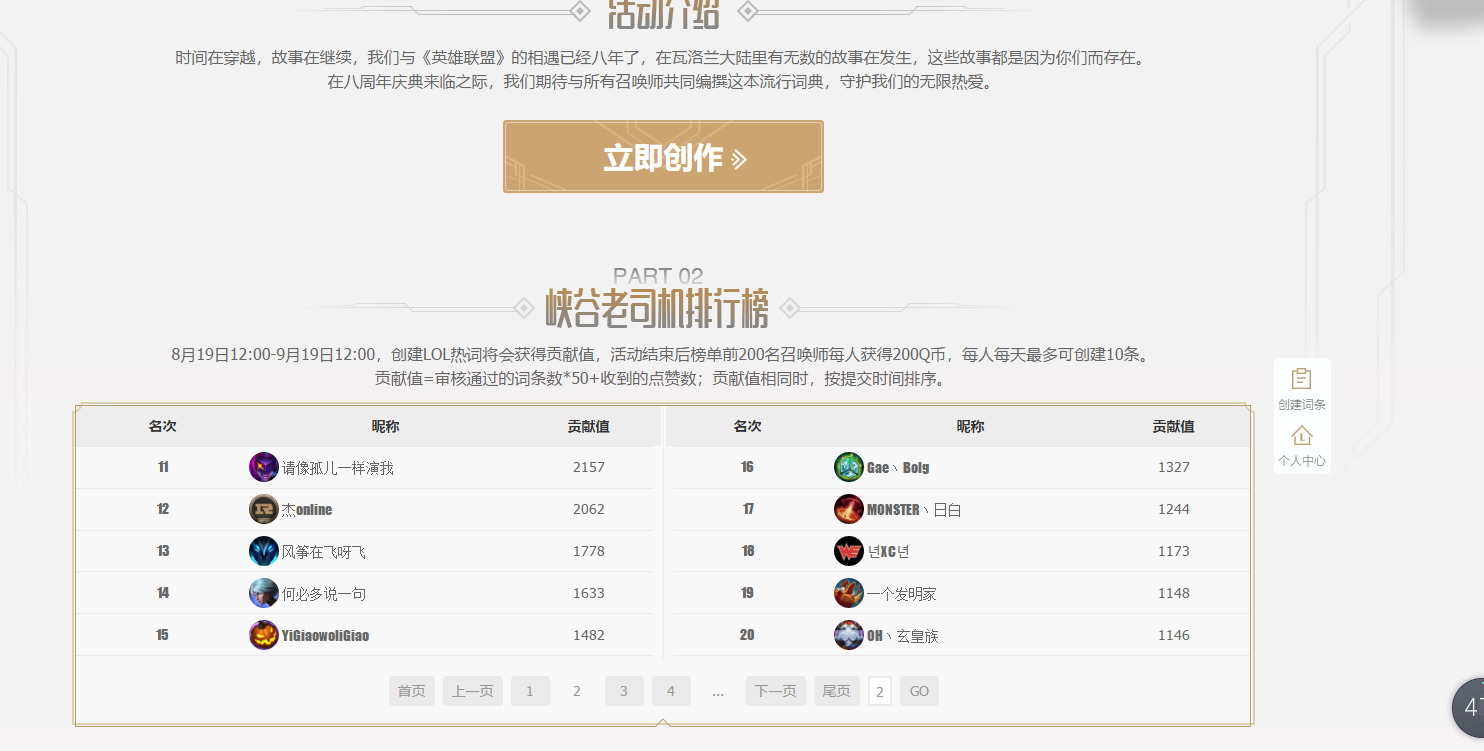
Task: Click avatar of MONSTER丶日白
Action: 849,509
